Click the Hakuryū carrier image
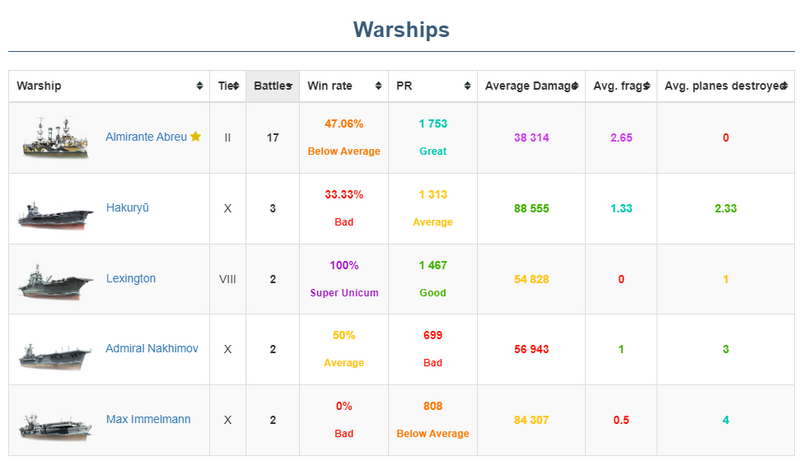Image resolution: width=800 pixels, height=461 pixels. tap(49, 209)
